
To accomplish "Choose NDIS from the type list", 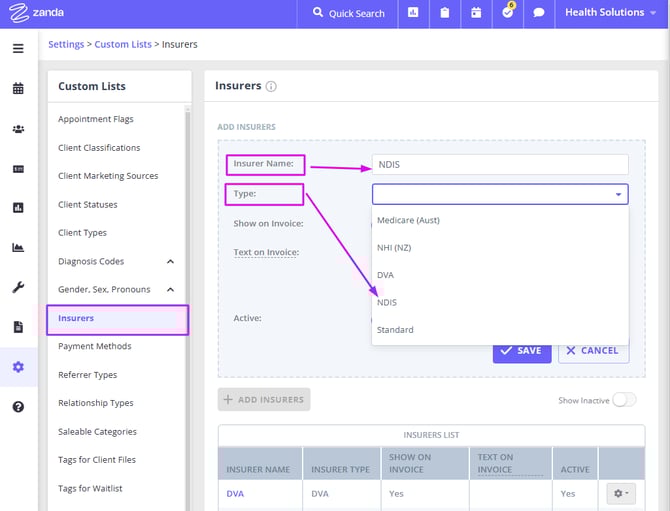I will (x=387, y=302).
